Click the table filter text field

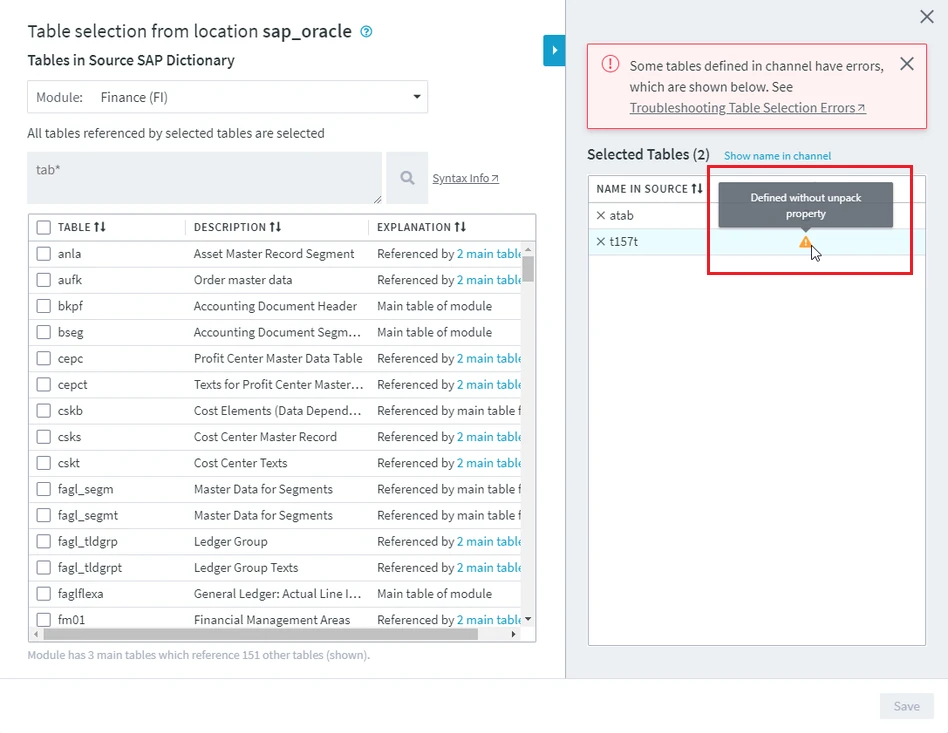pos(204,178)
